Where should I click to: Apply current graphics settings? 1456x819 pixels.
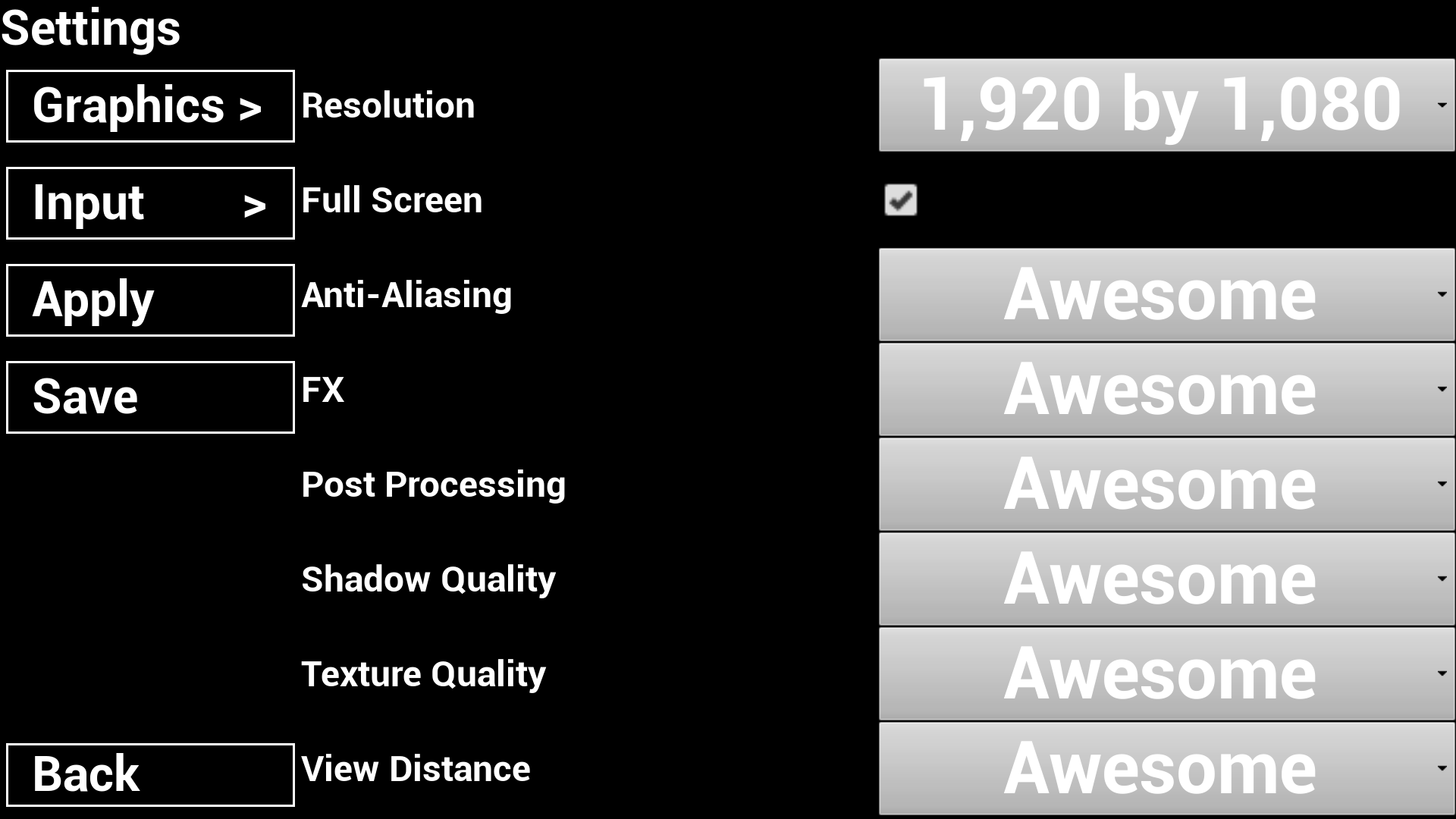[x=150, y=300]
